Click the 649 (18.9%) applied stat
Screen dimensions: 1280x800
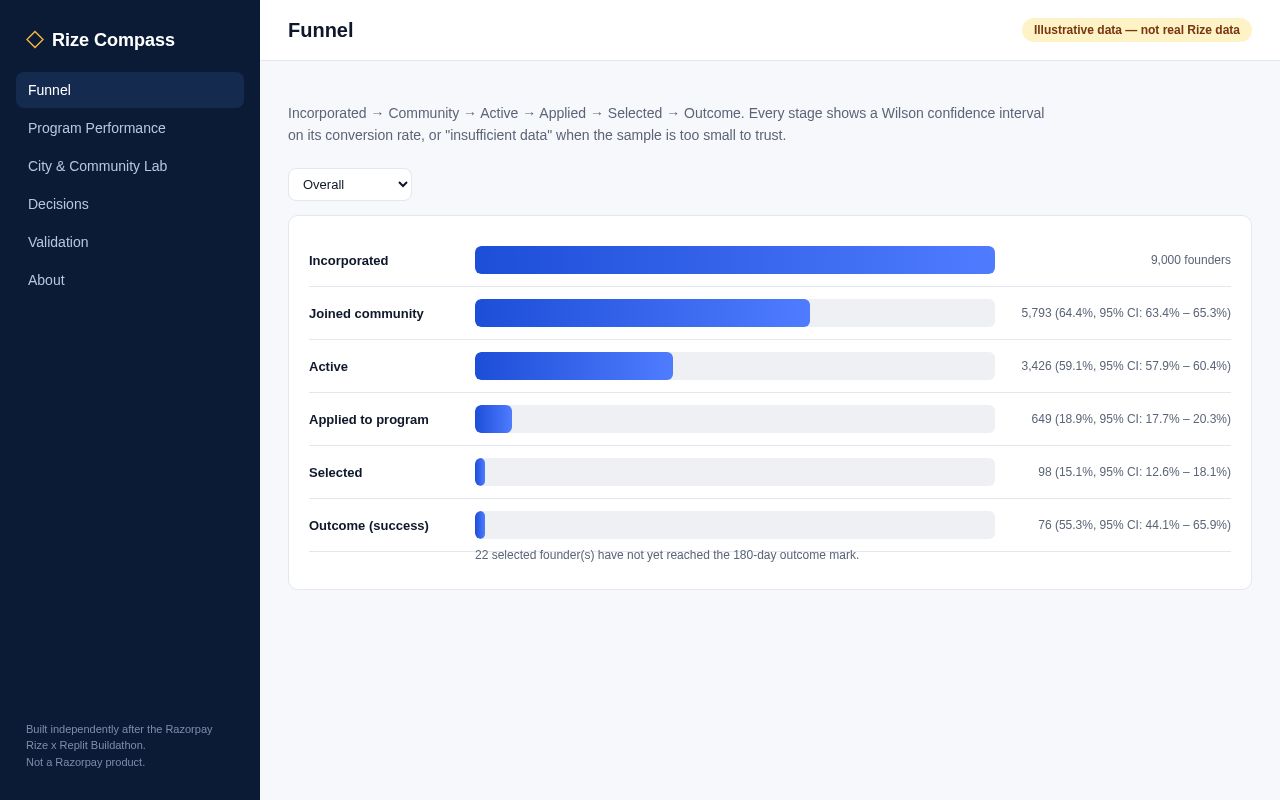1131,419
